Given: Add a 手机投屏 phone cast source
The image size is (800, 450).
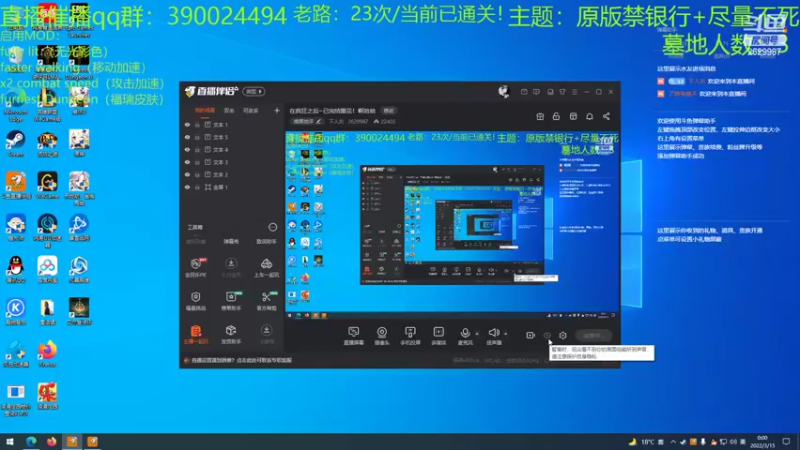Looking at the screenshot, I should pos(410,336).
